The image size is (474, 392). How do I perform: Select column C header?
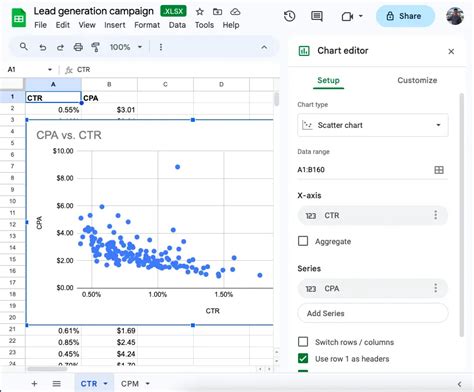coord(165,85)
